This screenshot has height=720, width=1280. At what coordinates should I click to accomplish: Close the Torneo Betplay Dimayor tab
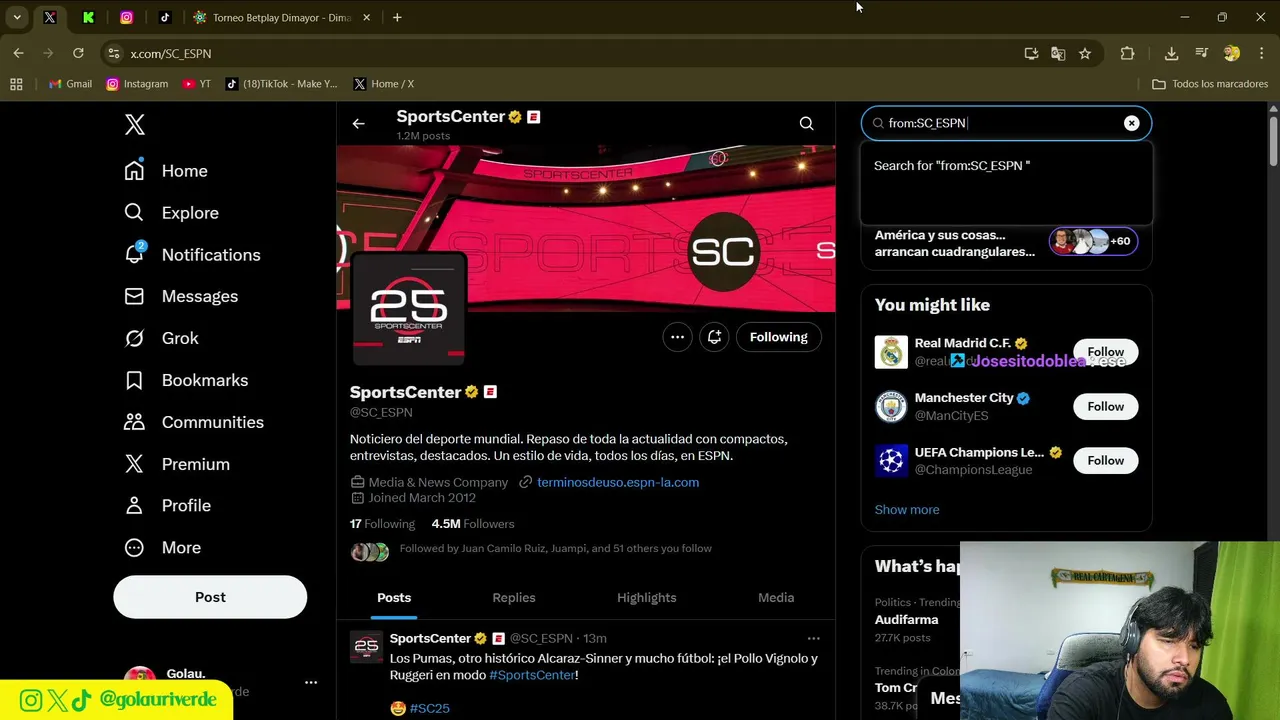[x=367, y=17]
